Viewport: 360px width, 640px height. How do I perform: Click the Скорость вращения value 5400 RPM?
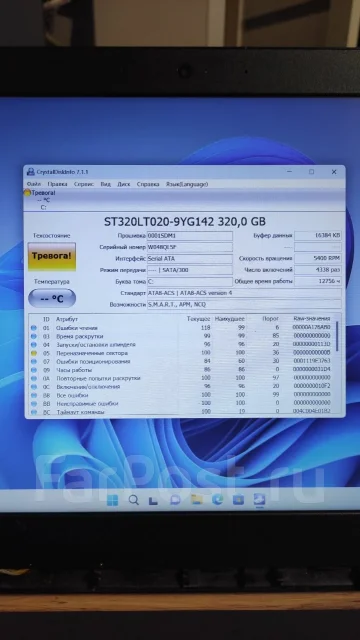click(x=318, y=258)
